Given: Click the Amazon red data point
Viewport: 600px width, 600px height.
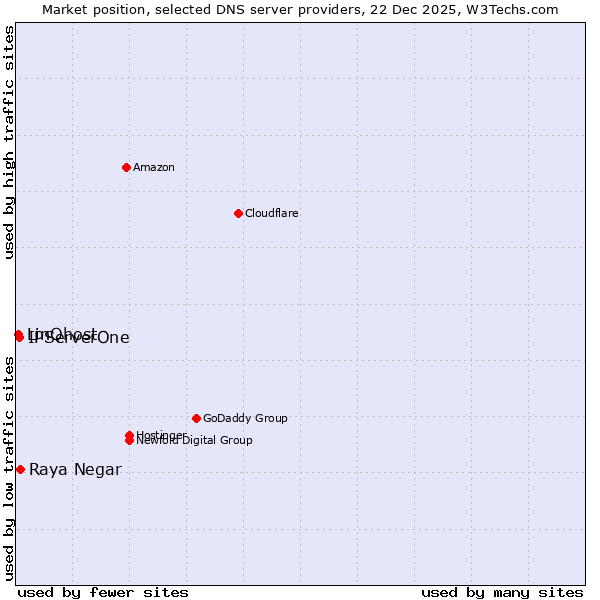Looking at the screenshot, I should point(126,167).
